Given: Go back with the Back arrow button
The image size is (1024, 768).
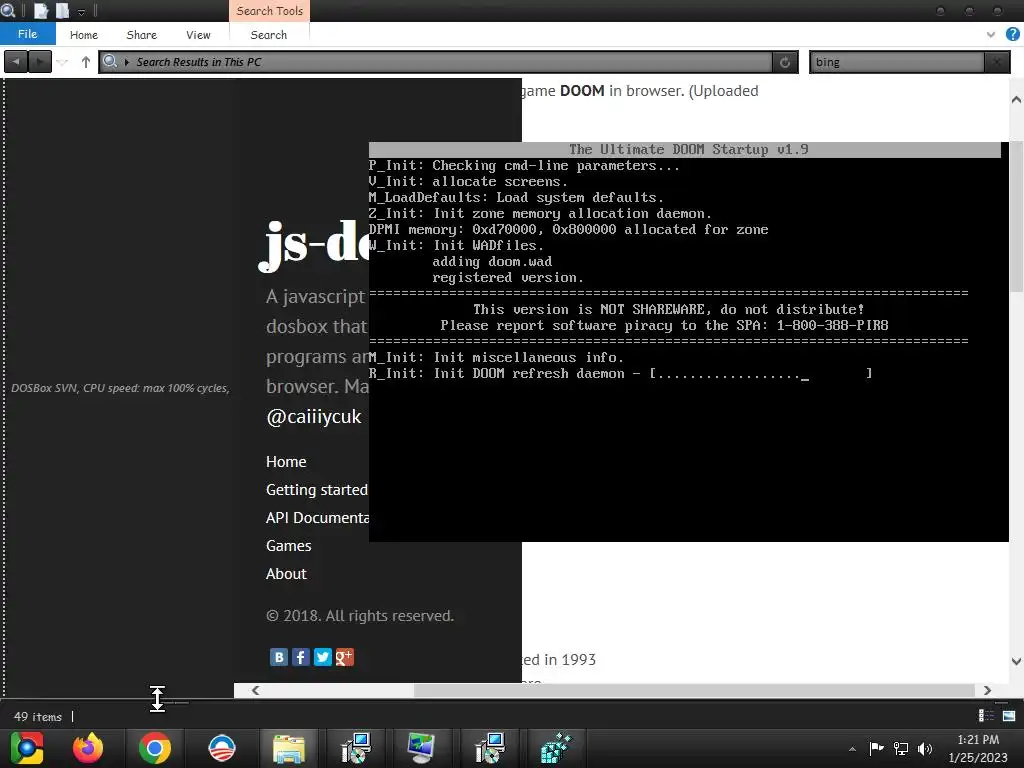Looking at the screenshot, I should (x=16, y=62).
